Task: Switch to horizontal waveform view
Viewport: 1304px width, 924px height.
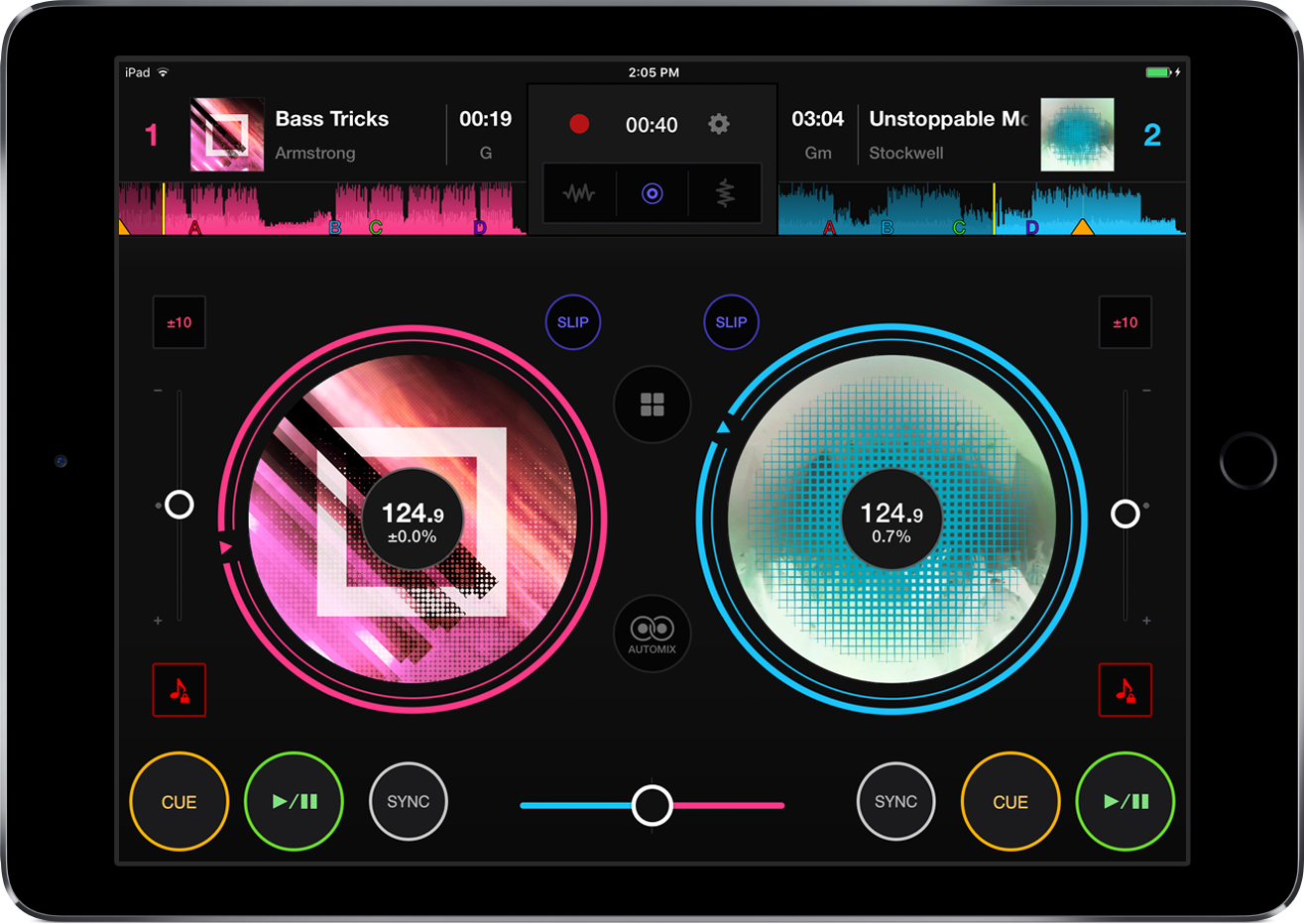Action: click(x=579, y=193)
